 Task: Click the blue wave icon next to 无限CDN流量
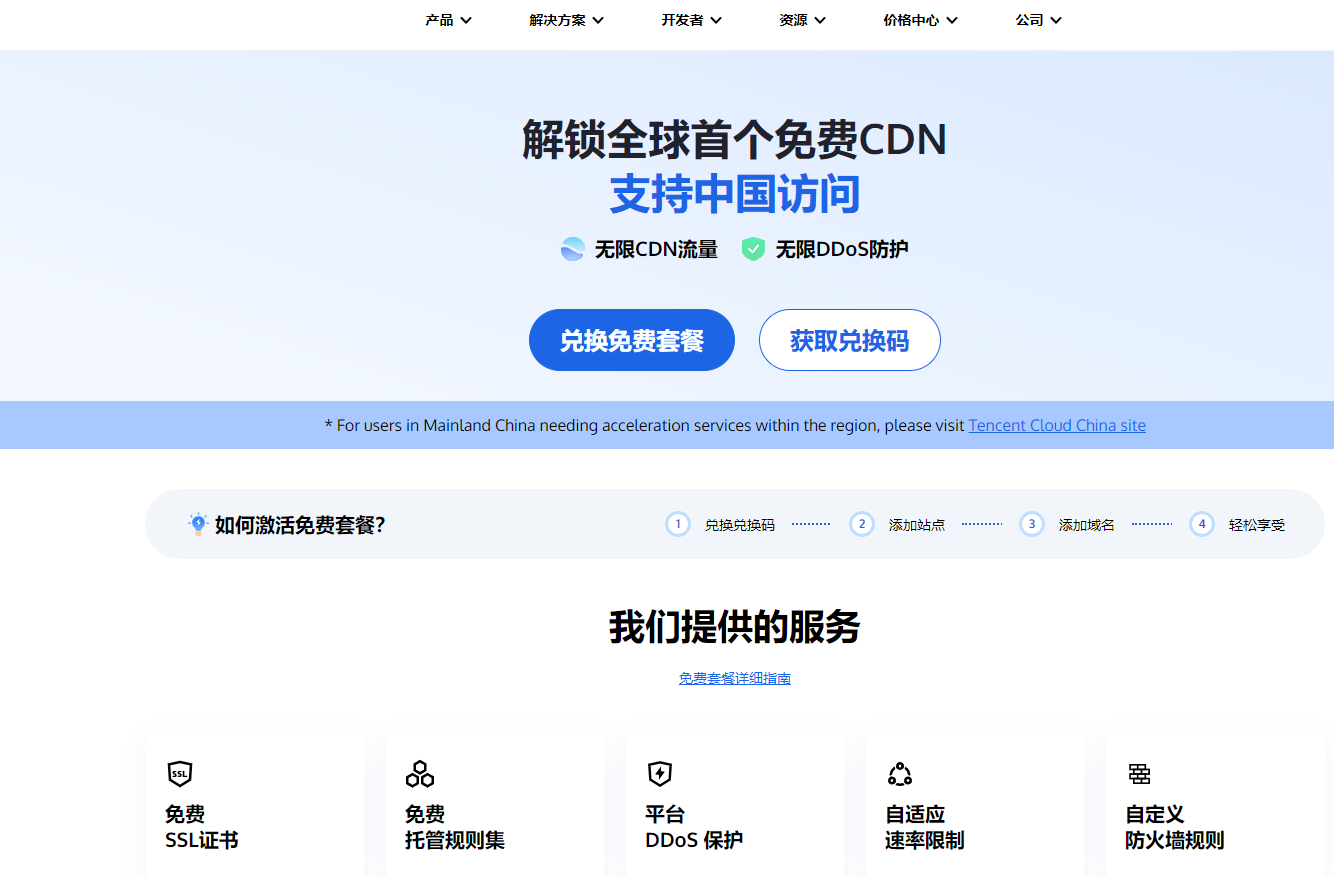pyautogui.click(x=572, y=248)
